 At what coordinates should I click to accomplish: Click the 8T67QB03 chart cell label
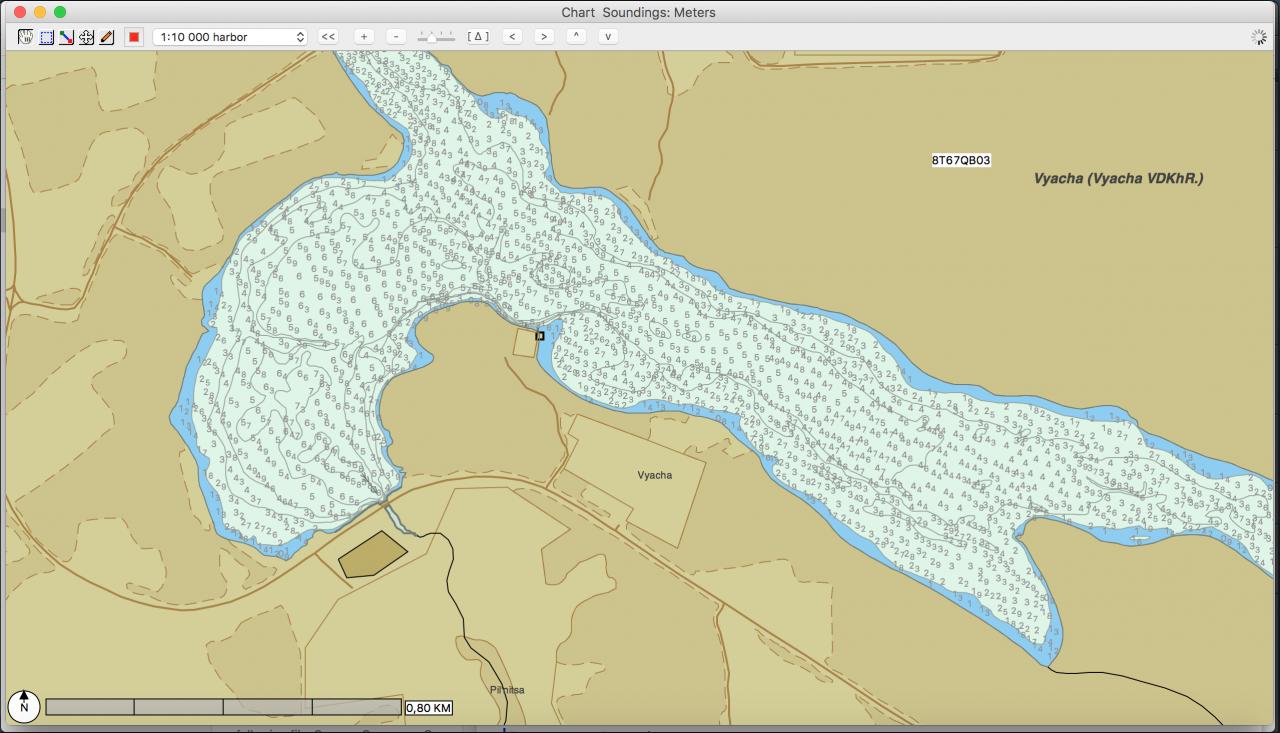(961, 160)
